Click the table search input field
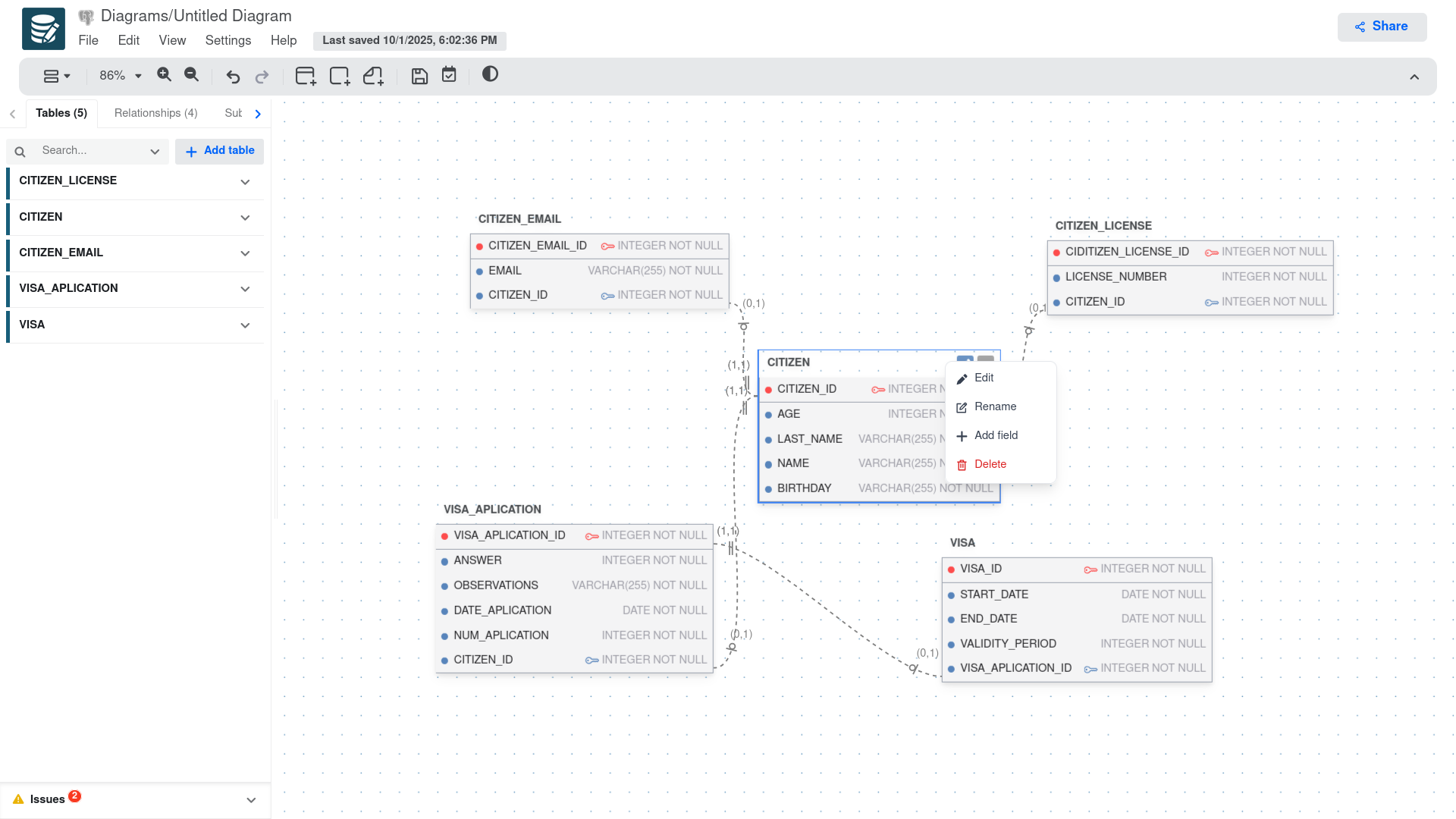1456x819 pixels. pyautogui.click(x=91, y=151)
